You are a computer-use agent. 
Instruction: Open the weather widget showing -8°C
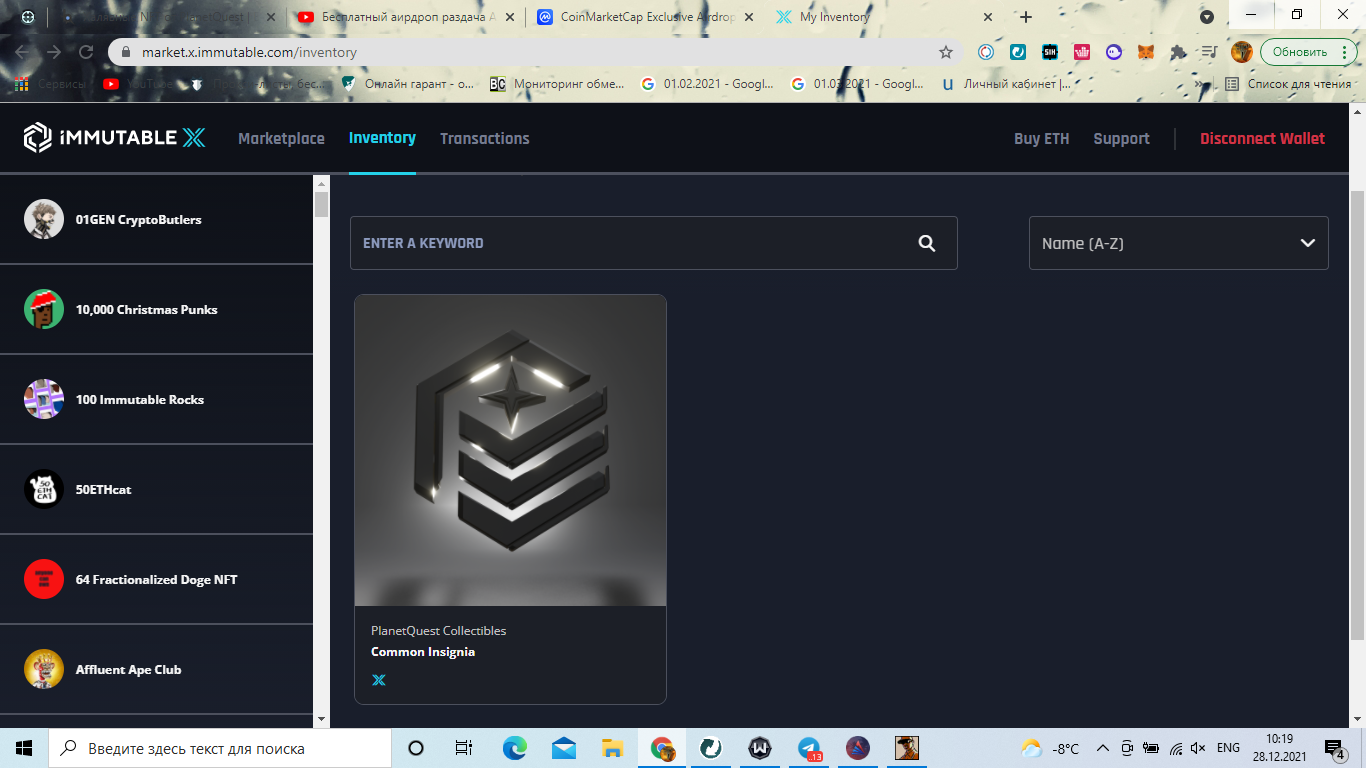pos(1050,748)
